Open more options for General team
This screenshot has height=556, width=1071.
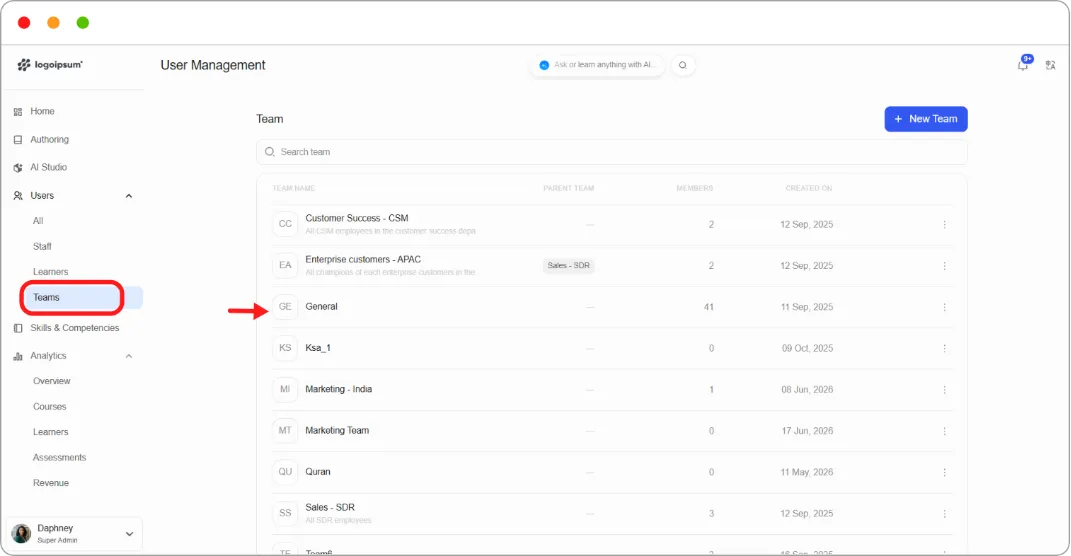click(x=945, y=307)
